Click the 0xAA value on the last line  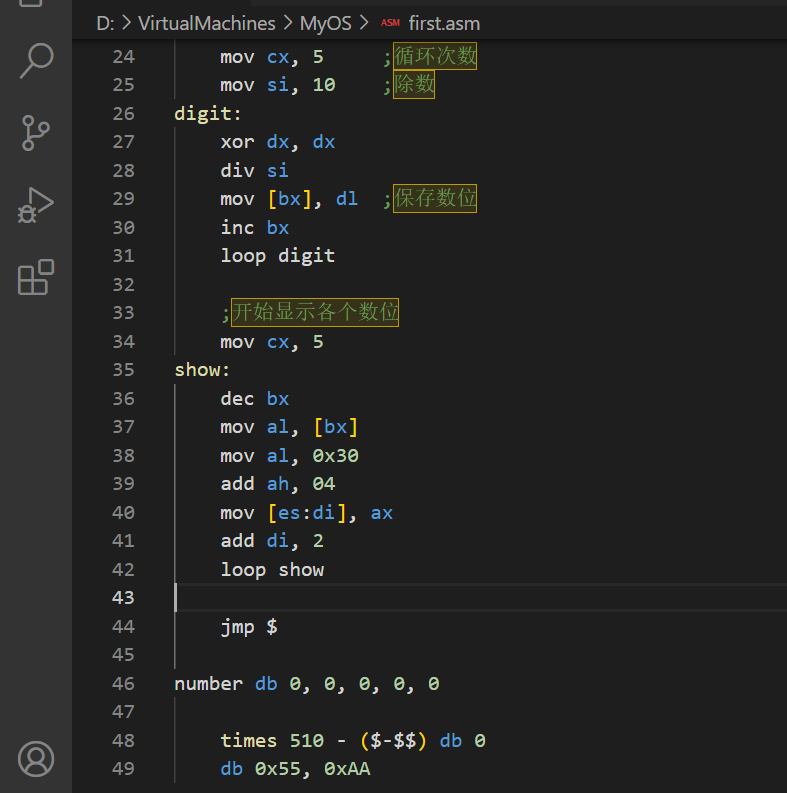(348, 769)
